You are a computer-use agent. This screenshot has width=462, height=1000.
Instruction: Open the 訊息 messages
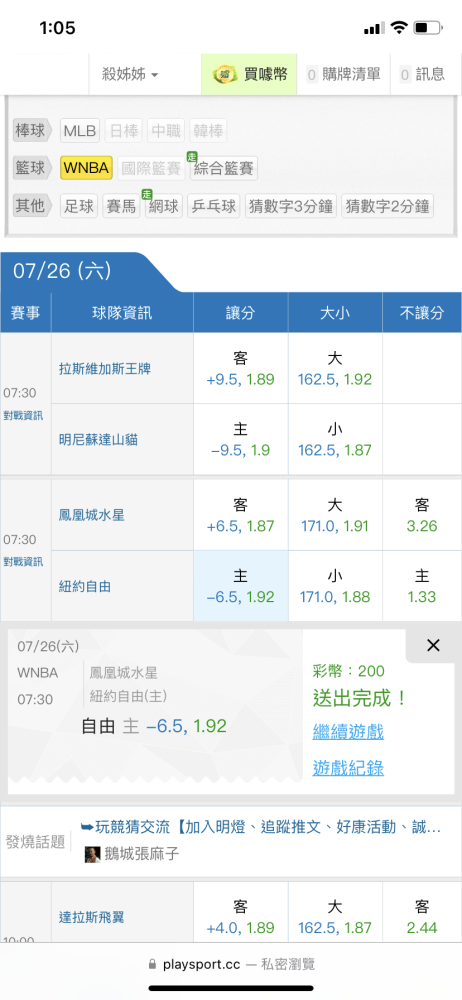point(423,74)
